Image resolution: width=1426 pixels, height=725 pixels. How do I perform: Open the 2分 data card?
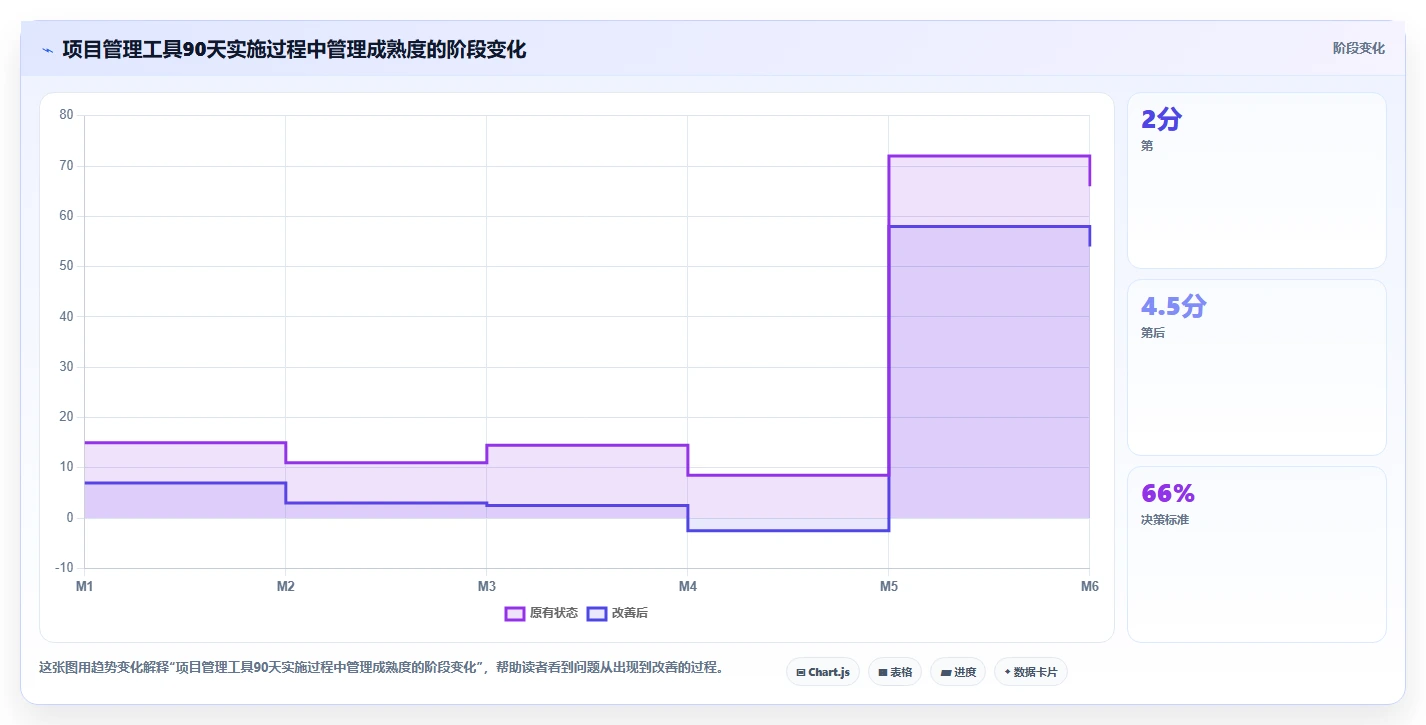click(1256, 180)
